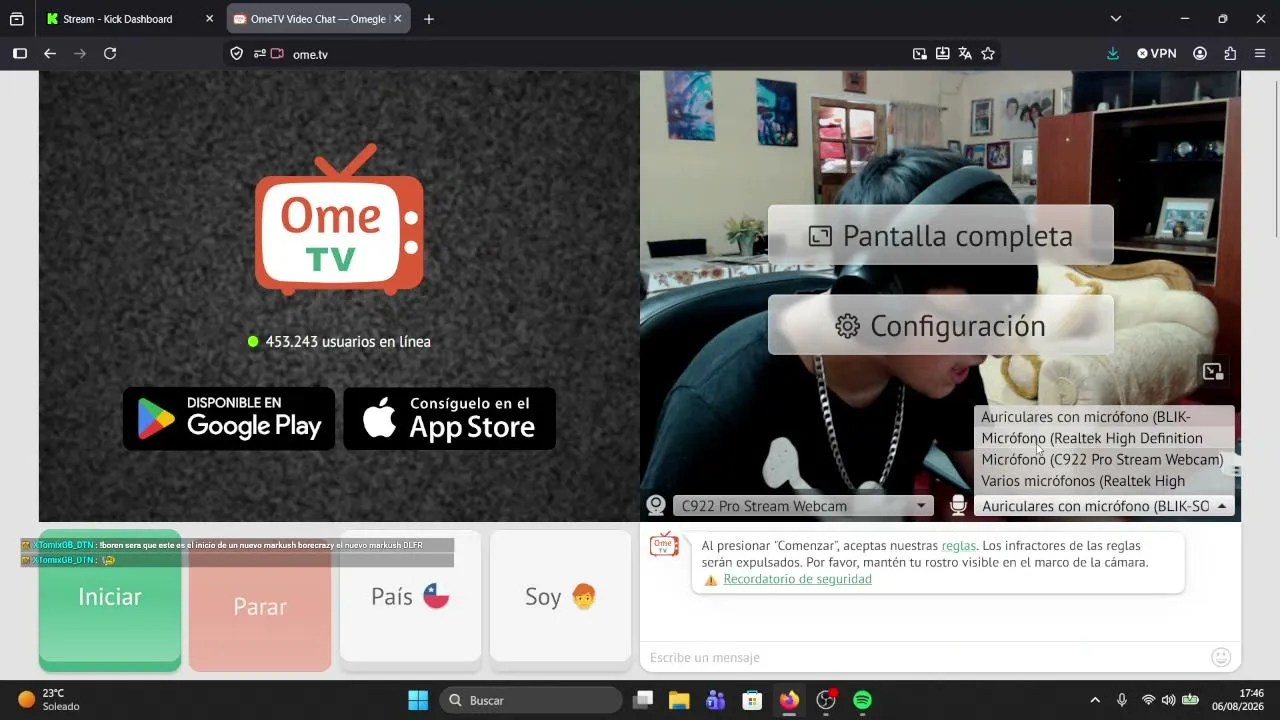Image resolution: width=1280 pixels, height=720 pixels.
Task: Click the OmeTV logo
Action: pos(339,220)
